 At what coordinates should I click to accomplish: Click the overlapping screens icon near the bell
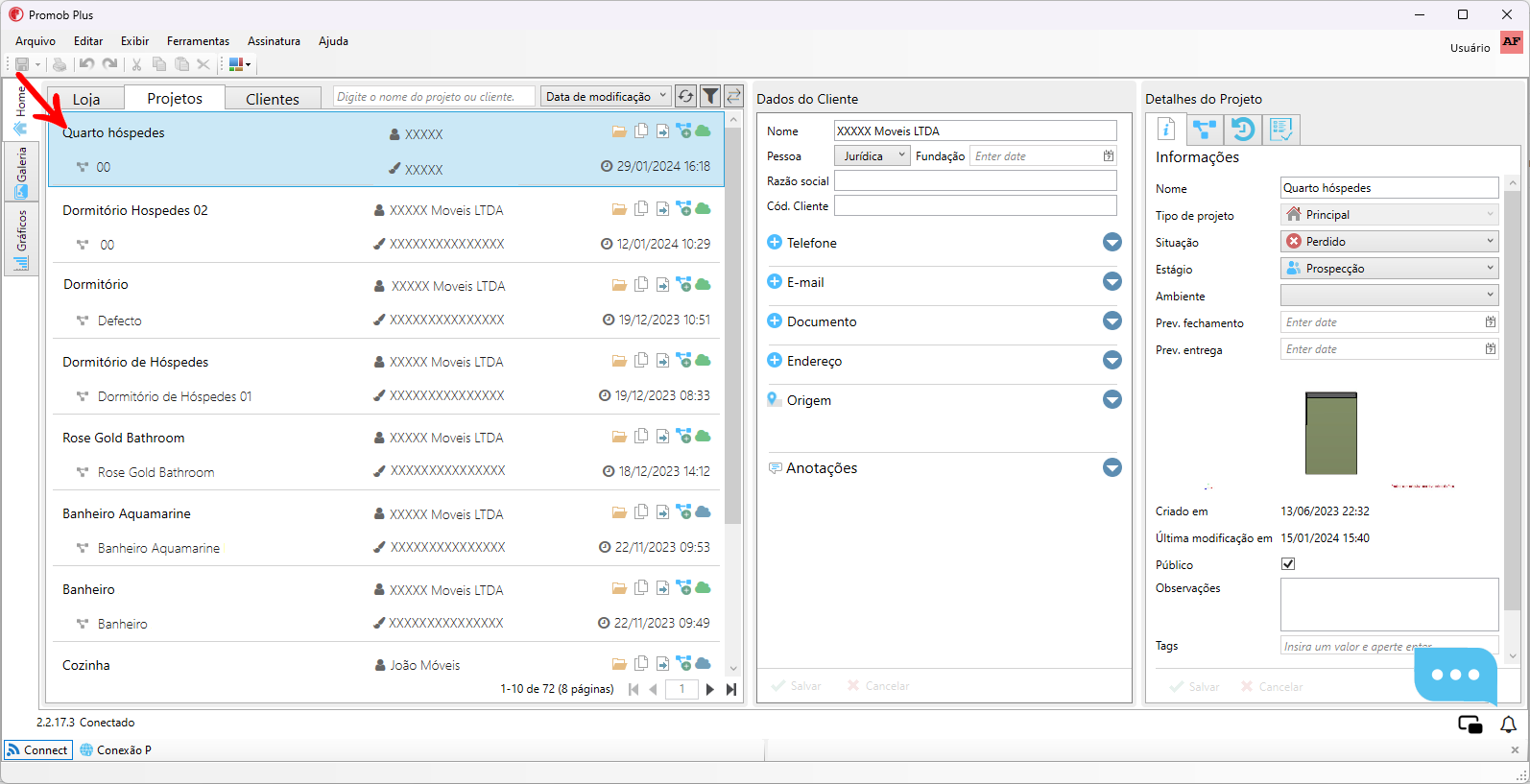pos(1470,725)
